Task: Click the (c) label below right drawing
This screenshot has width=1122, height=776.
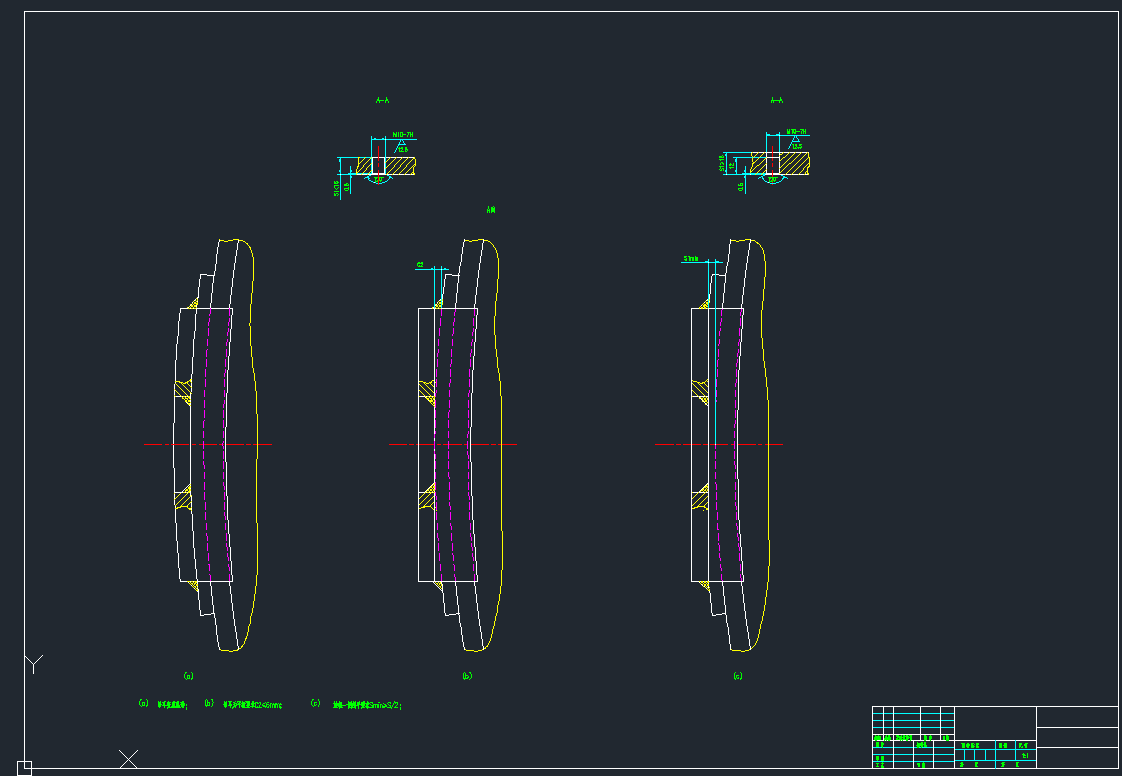Action: (x=738, y=677)
